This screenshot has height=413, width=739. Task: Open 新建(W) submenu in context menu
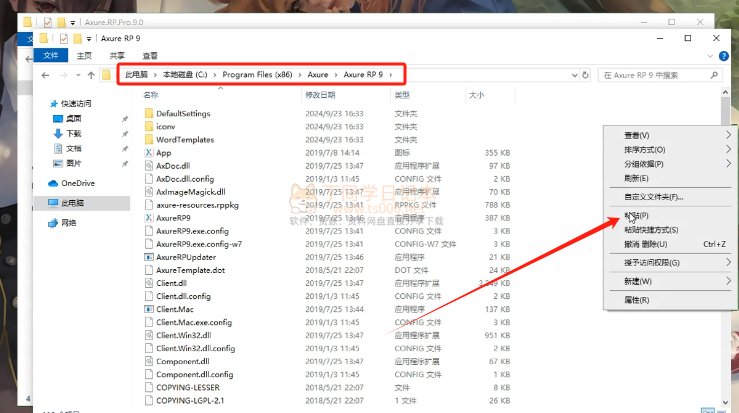[671, 281]
